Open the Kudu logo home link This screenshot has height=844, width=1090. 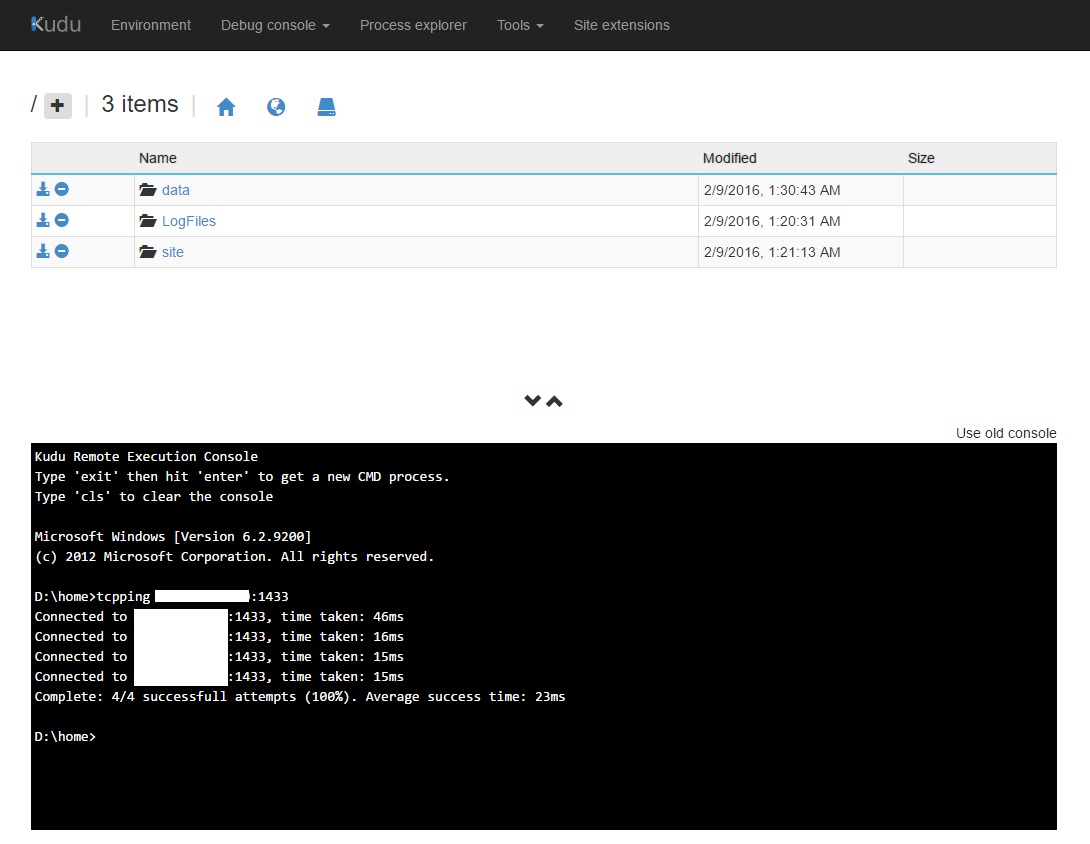click(56, 24)
